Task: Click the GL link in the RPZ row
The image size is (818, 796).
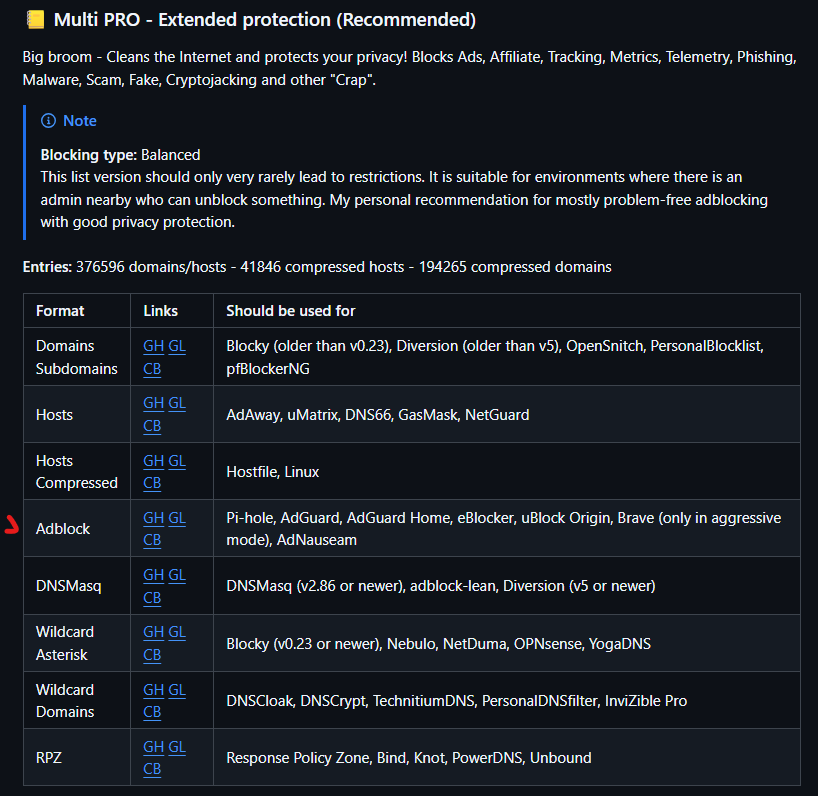Action: tap(177, 746)
